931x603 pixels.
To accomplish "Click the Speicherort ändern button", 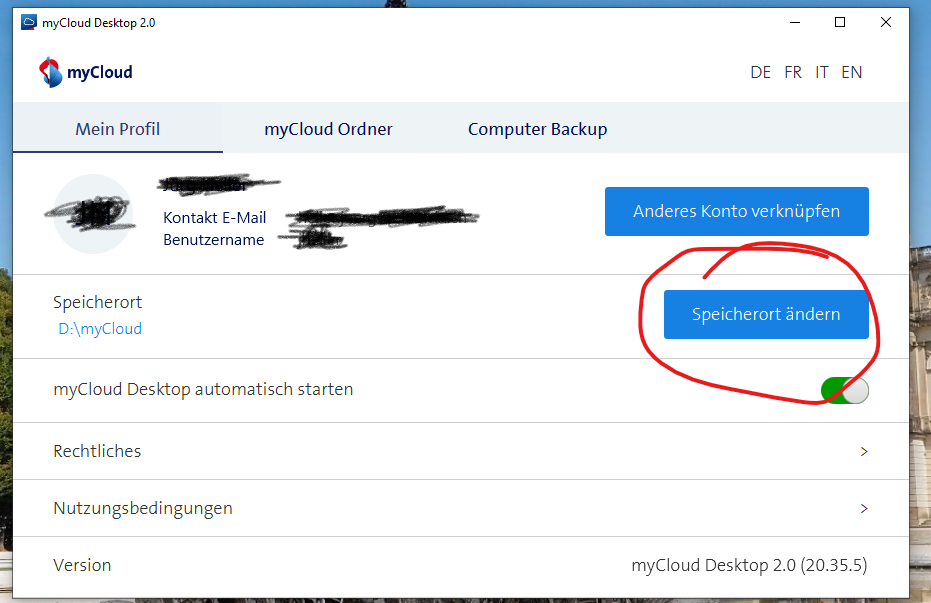I will pos(766,314).
